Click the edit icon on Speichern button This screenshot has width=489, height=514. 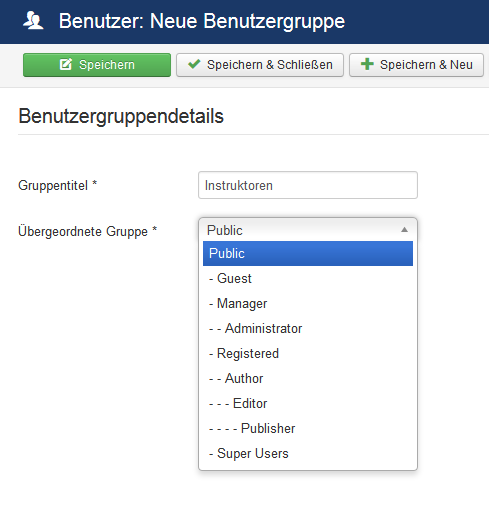tap(66, 64)
